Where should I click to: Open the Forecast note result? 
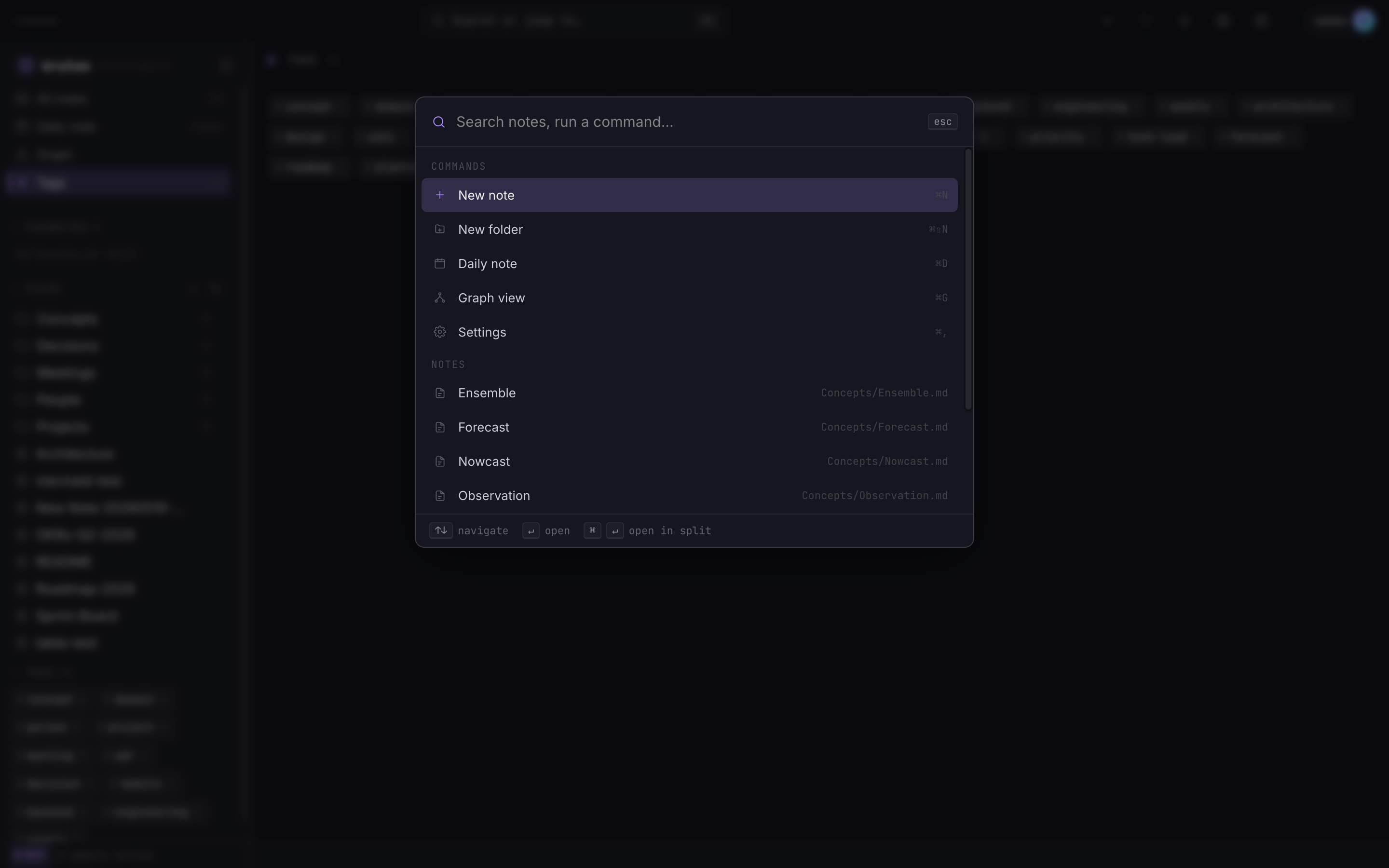click(x=689, y=427)
